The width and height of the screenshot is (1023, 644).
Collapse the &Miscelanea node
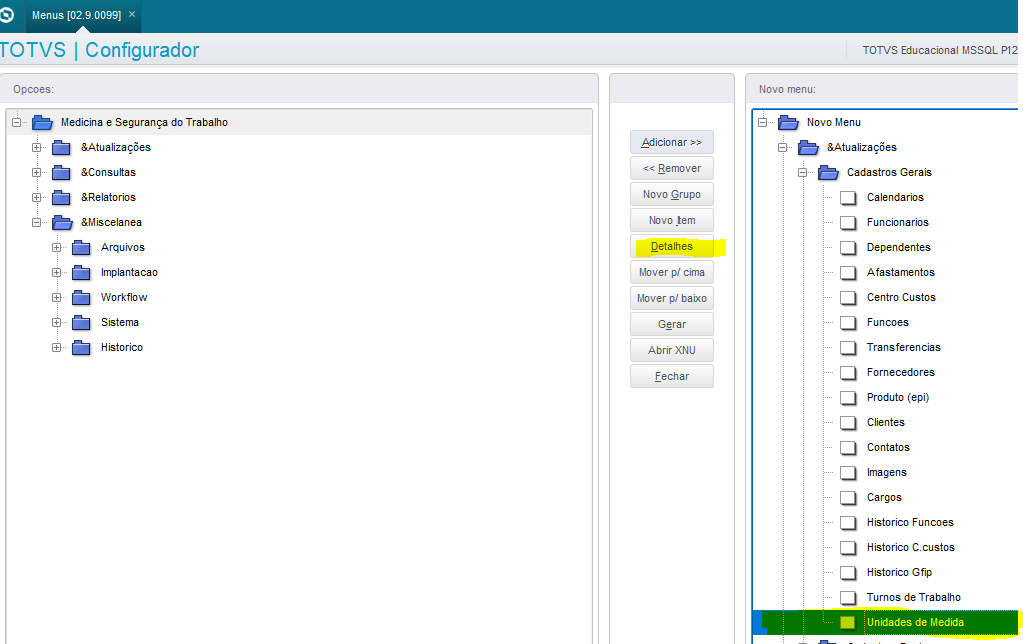point(37,222)
